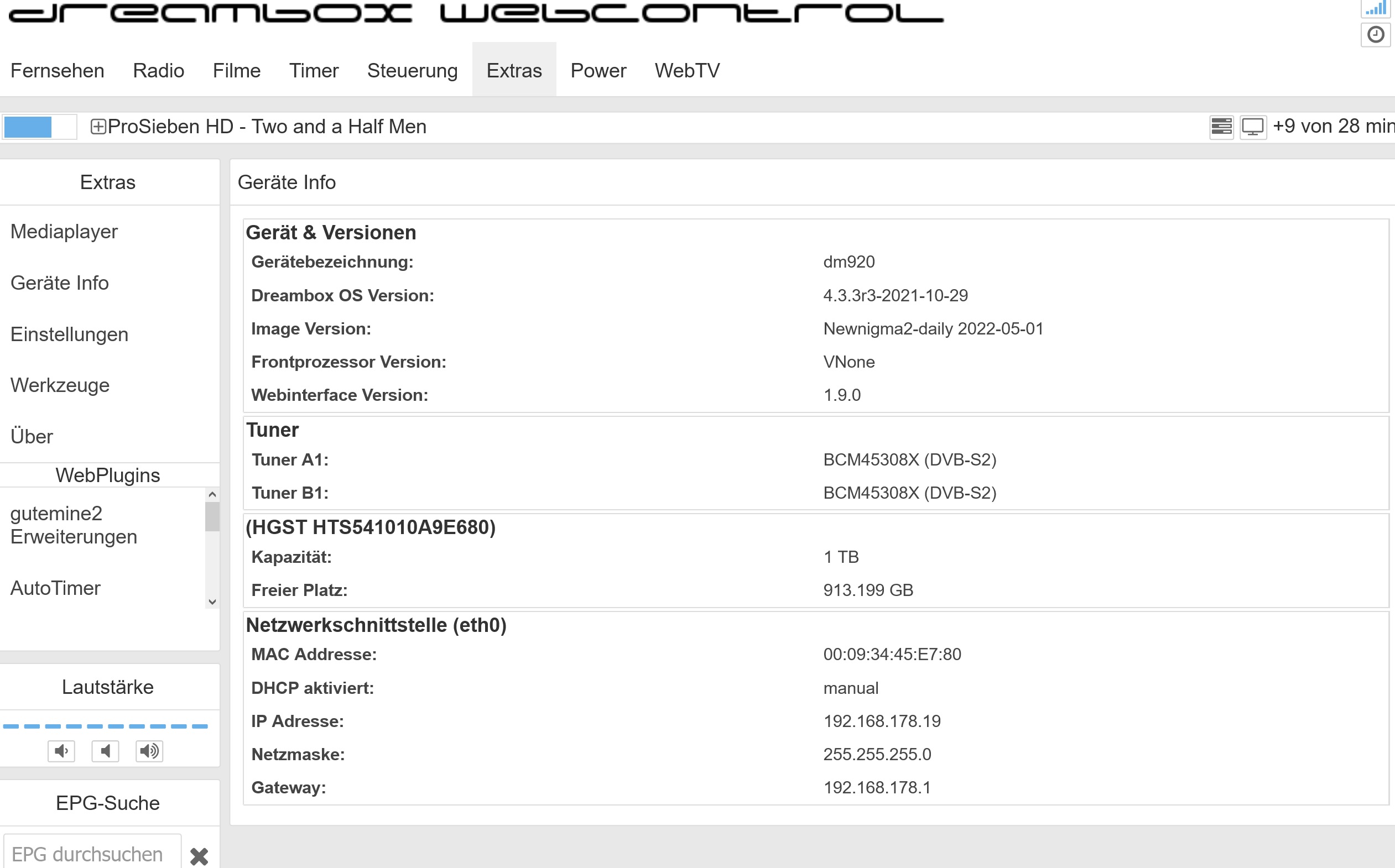Open AutoTimer web plugin

coord(55,588)
